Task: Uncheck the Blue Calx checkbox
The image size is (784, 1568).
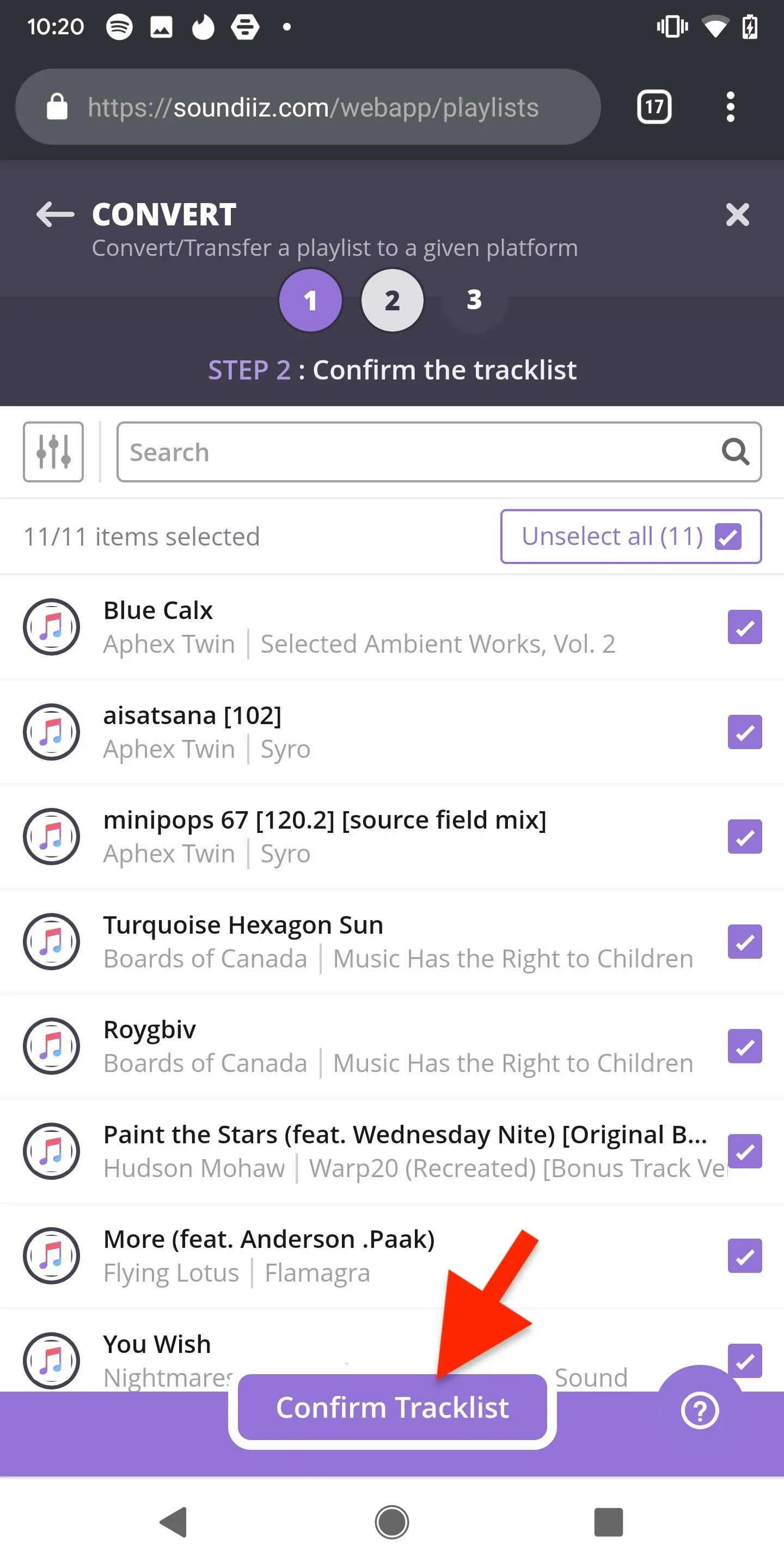Action: pyautogui.click(x=745, y=627)
